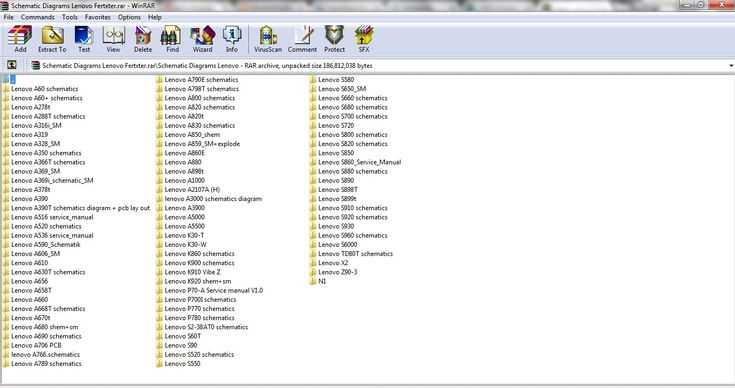Select 'Lenovo A536 service_manual' folder
This screenshot has height=388, width=735.
point(48,235)
